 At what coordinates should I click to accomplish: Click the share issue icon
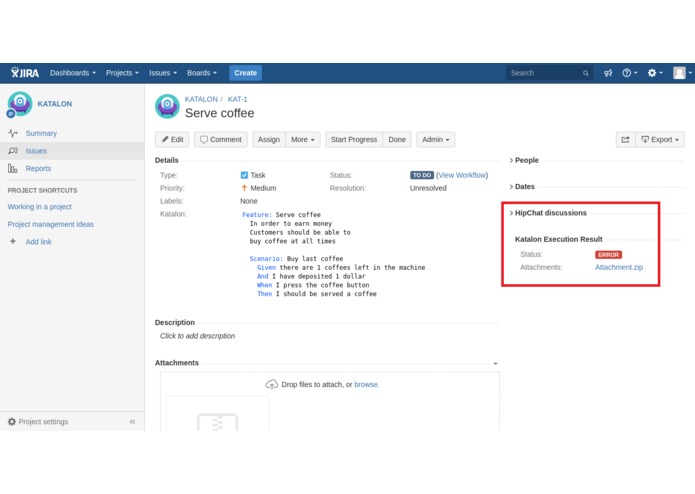[x=625, y=140]
